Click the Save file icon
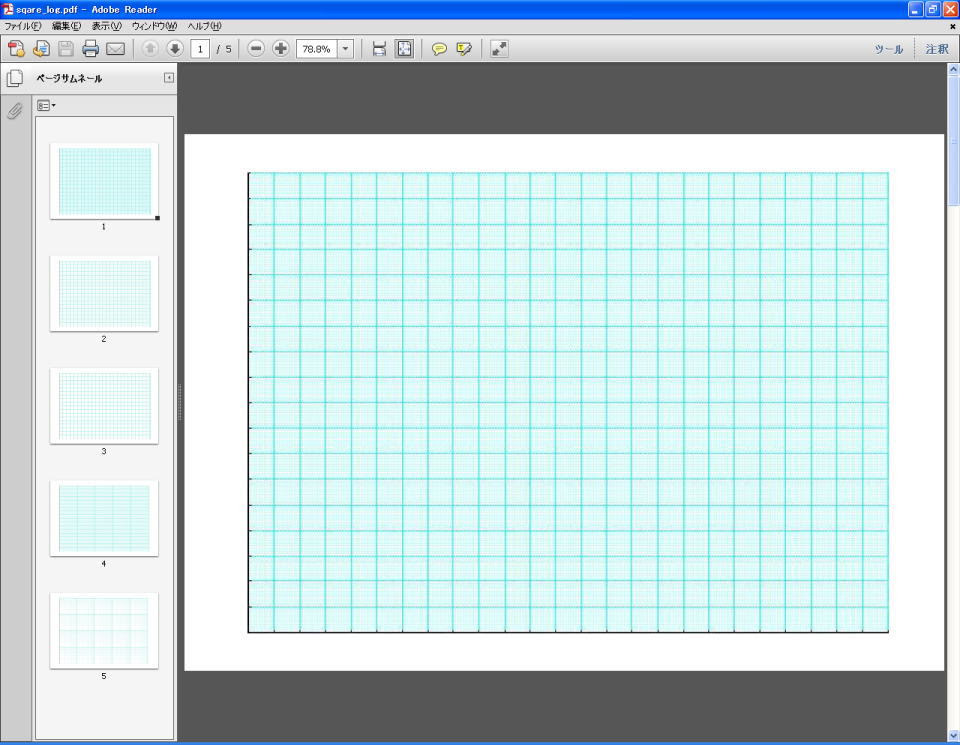960x745 pixels. click(x=66, y=49)
